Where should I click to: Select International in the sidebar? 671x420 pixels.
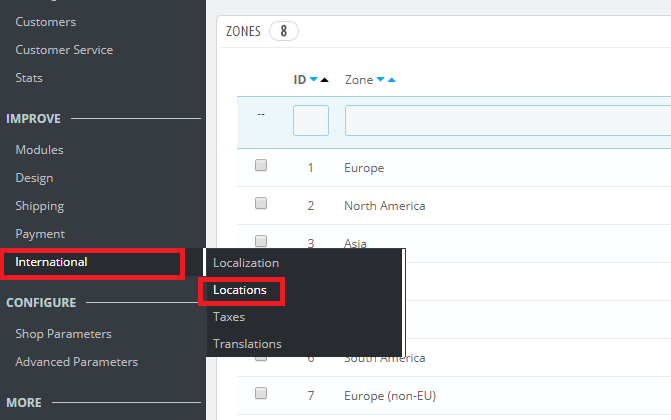51,262
